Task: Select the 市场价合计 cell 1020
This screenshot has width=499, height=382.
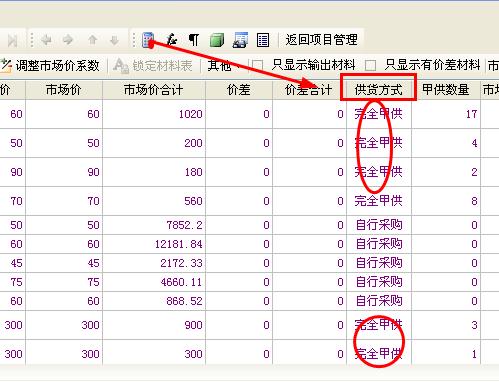Action: click(154, 114)
